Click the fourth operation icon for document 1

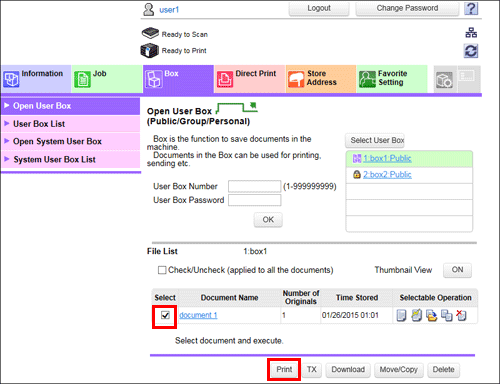click(447, 315)
